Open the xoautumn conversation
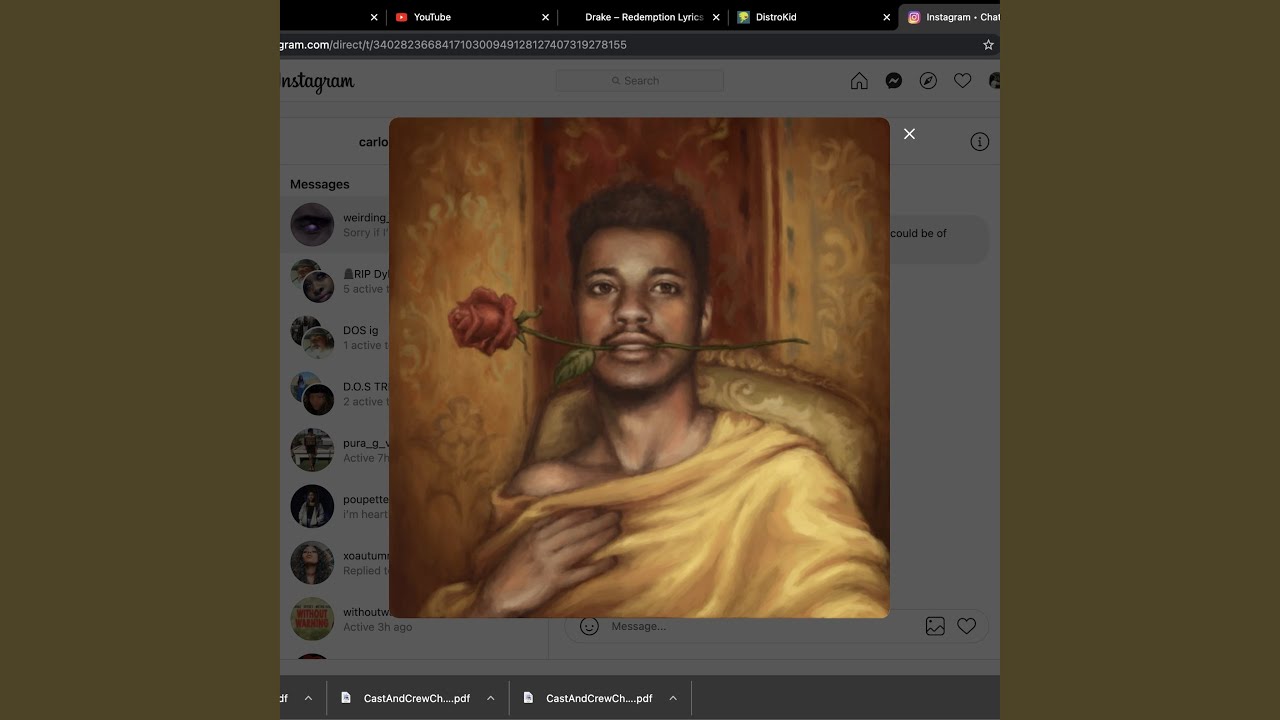This screenshot has height=720, width=1280. click(336, 563)
